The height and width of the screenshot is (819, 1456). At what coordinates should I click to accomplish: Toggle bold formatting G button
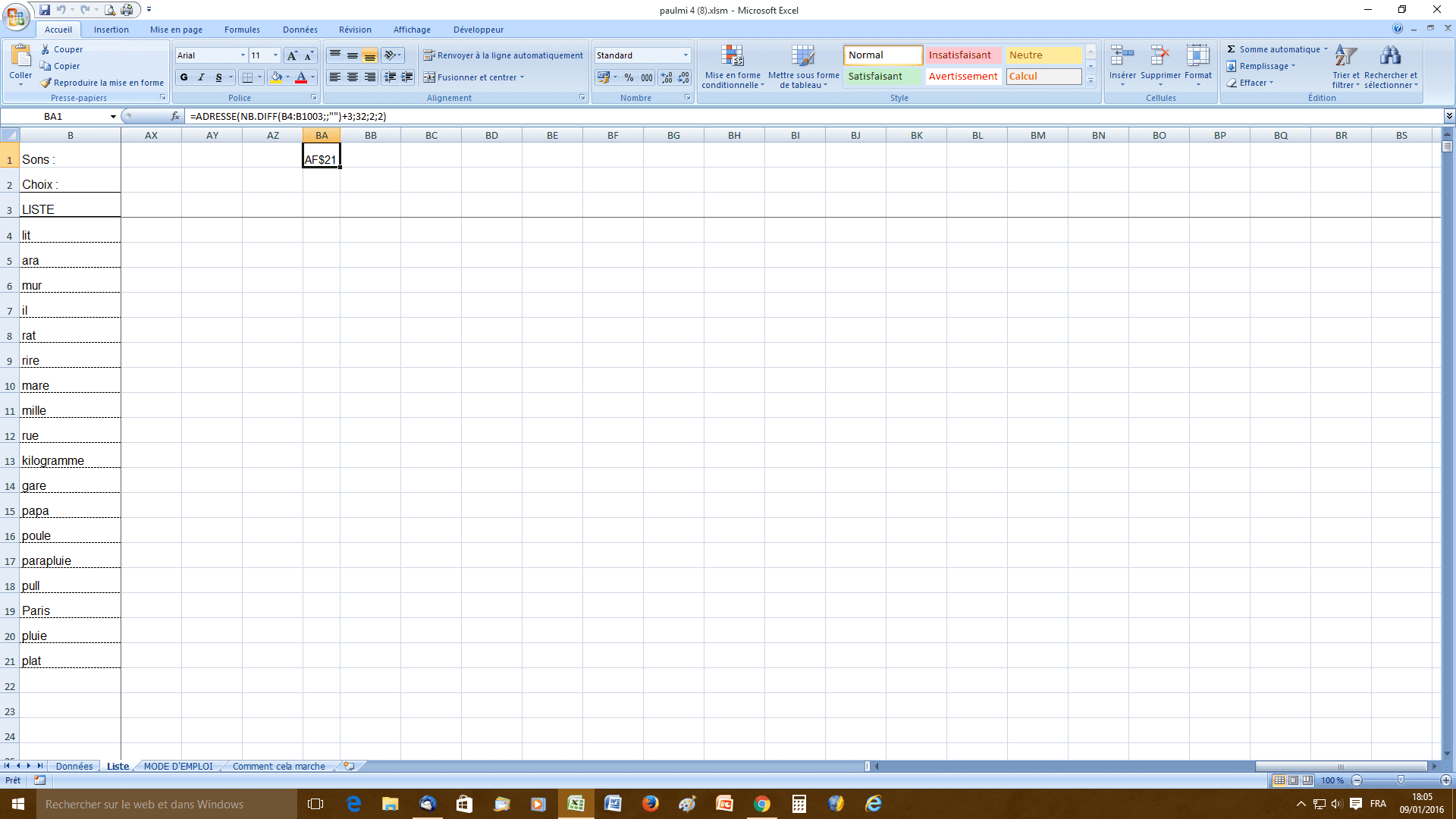[x=184, y=77]
